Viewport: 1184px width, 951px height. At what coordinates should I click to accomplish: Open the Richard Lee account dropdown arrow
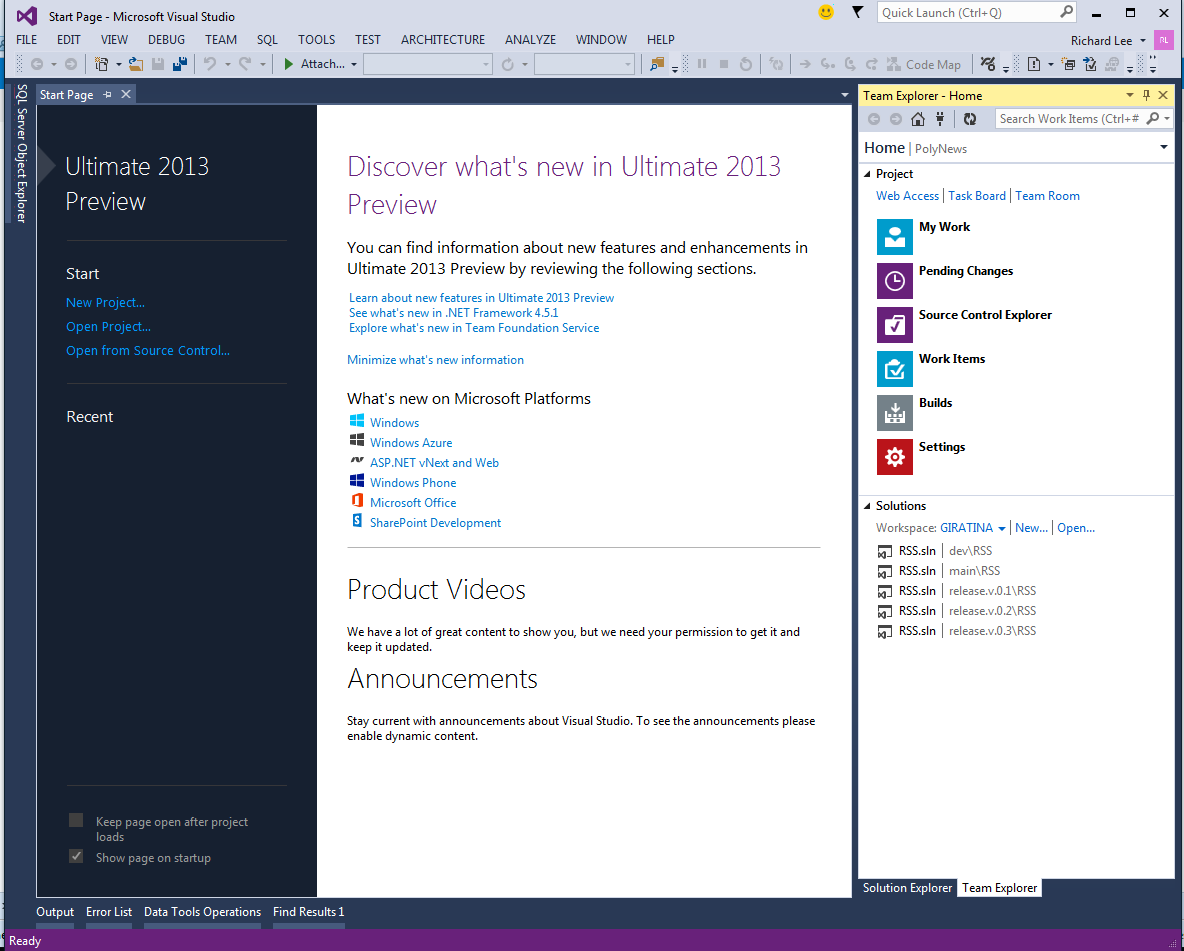[x=1143, y=40]
